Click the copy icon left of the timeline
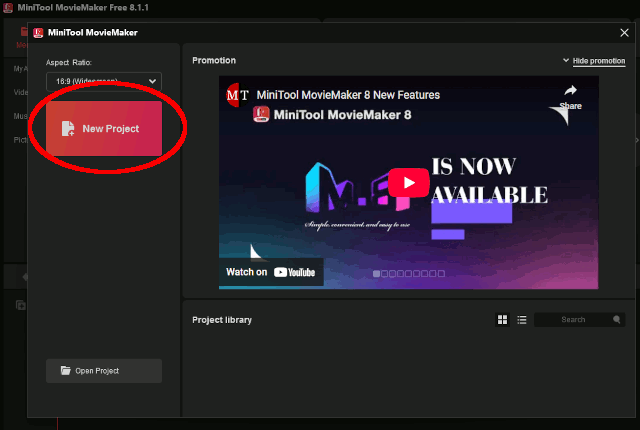 [x=19, y=304]
